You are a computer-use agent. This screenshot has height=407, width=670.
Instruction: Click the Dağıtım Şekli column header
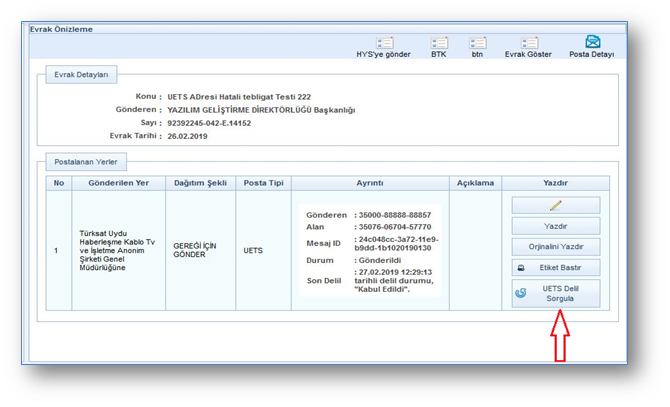(202, 183)
